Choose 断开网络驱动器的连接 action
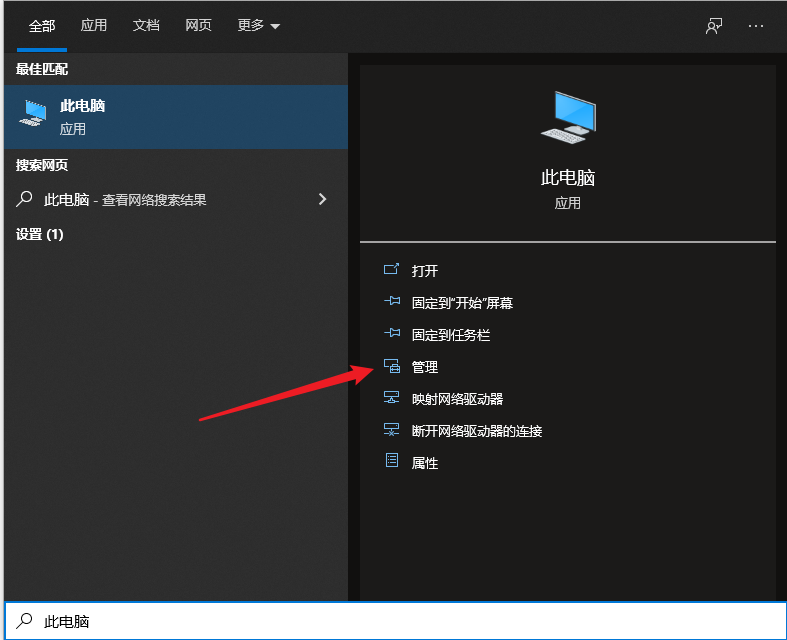This screenshot has height=640, width=787. click(477, 431)
